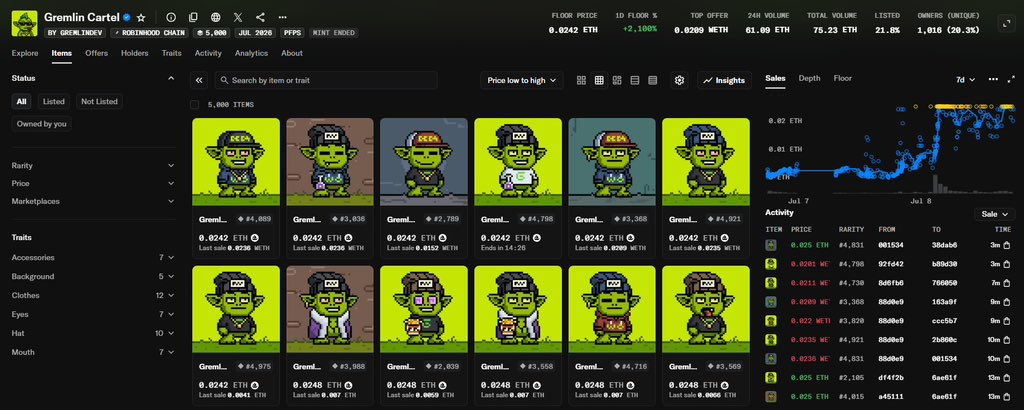Toggle the Owned by you filter
The image size is (1024, 410).
[x=42, y=123]
